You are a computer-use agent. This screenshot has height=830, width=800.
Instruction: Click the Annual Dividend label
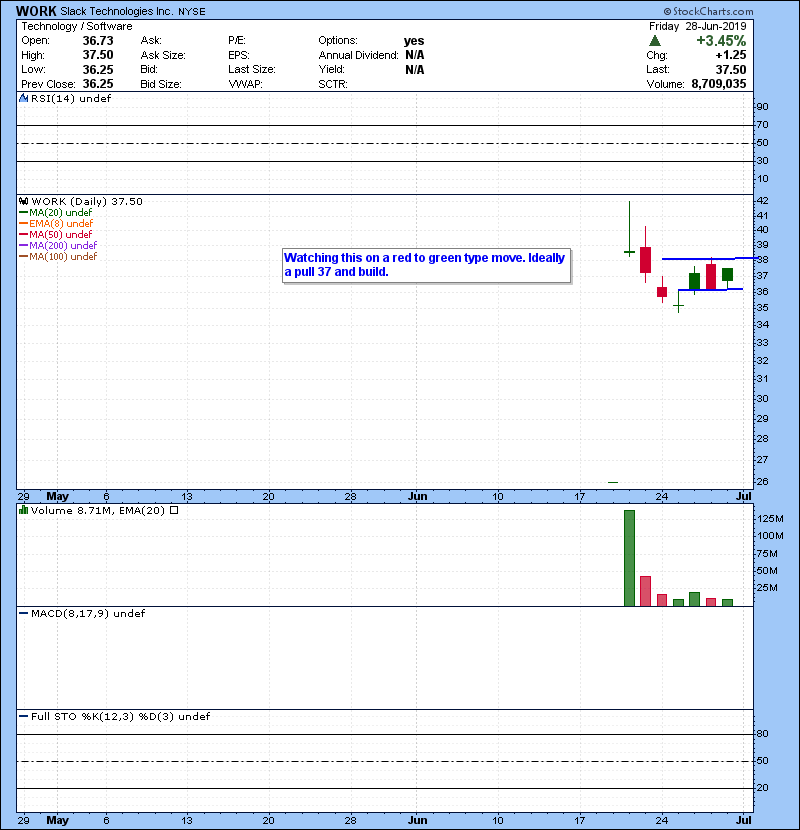pos(358,55)
